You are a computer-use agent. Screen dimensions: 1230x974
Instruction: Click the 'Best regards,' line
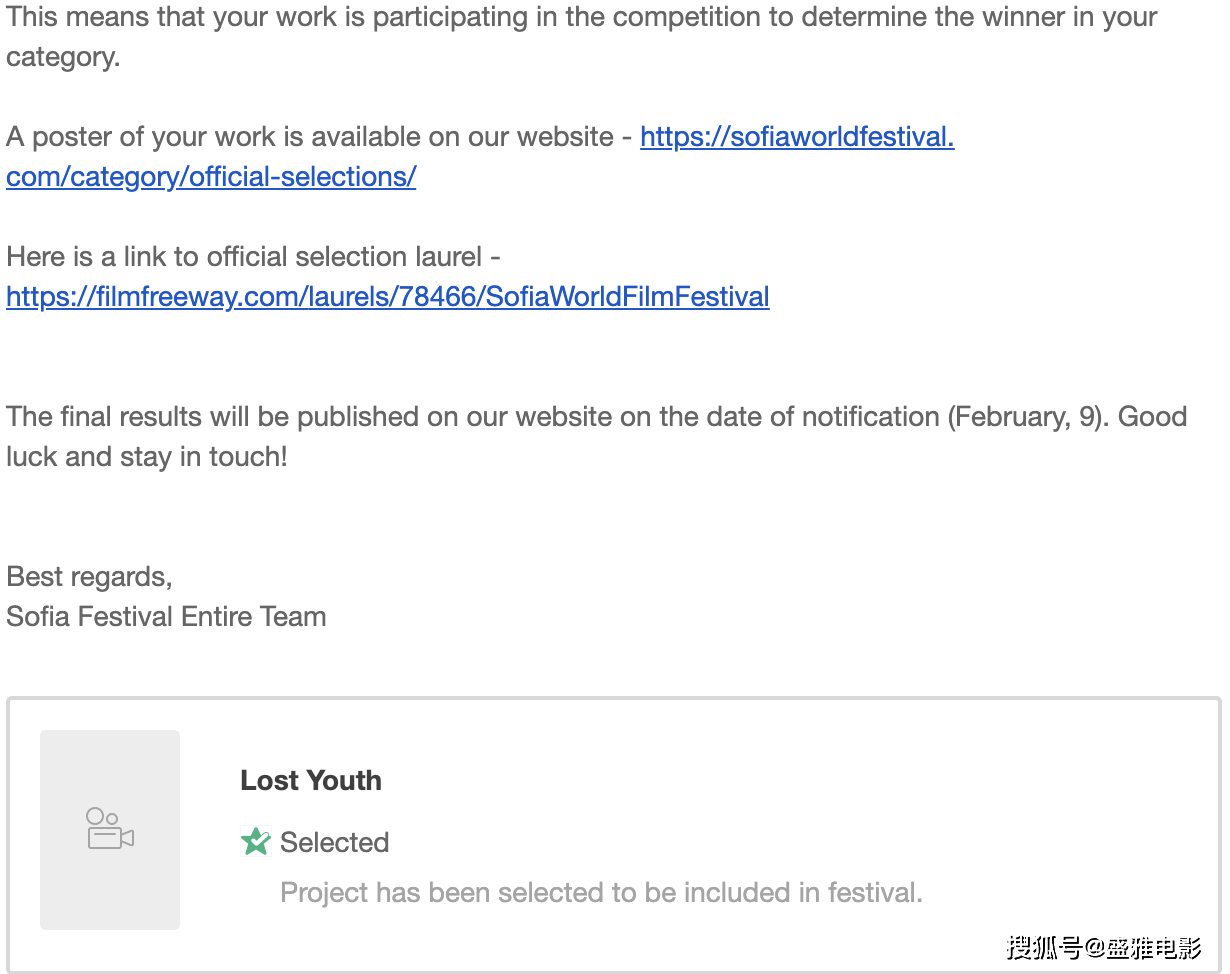[89, 577]
